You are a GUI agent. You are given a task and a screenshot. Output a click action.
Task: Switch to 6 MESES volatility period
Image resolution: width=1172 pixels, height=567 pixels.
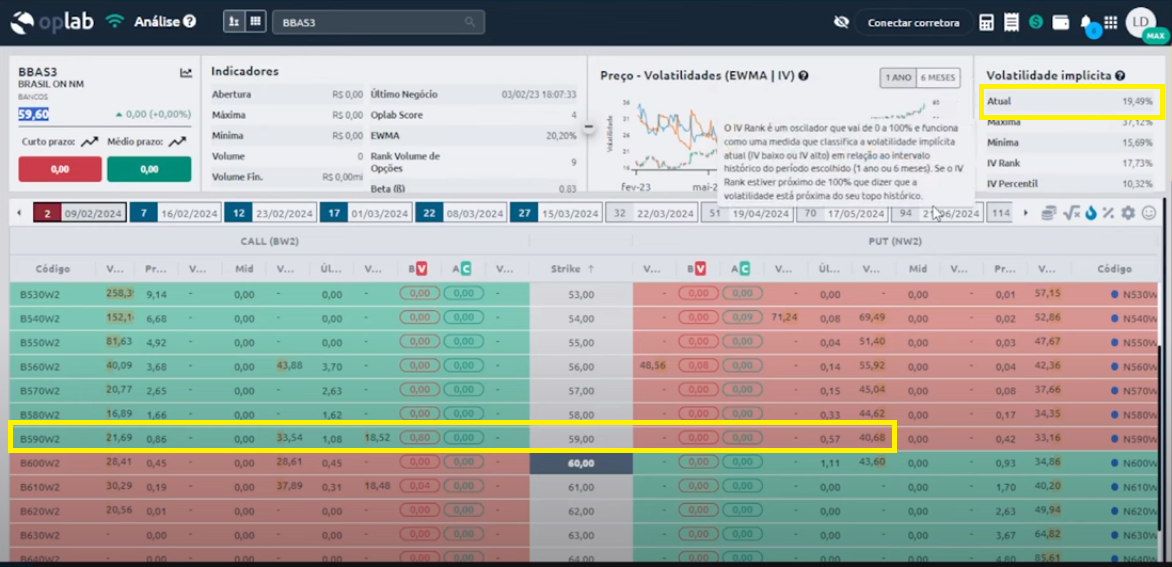[x=938, y=77]
